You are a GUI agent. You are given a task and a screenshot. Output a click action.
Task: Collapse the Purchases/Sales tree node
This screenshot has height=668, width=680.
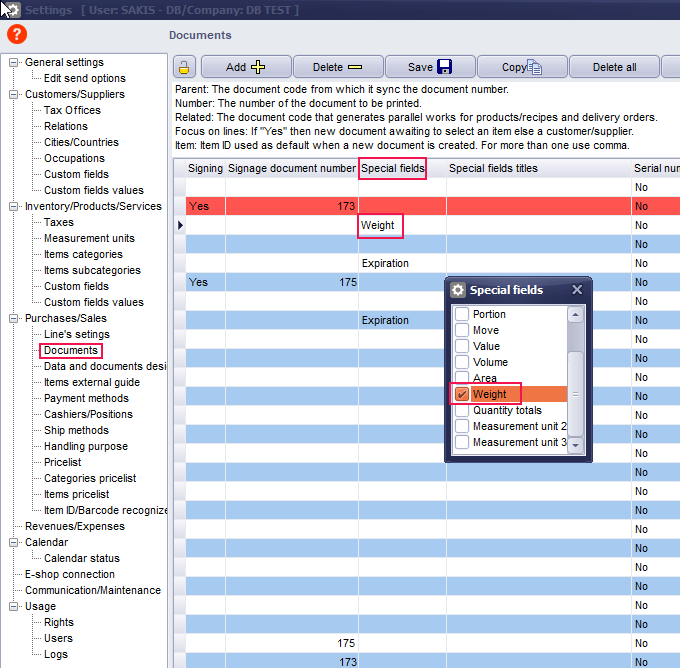pos(14,318)
